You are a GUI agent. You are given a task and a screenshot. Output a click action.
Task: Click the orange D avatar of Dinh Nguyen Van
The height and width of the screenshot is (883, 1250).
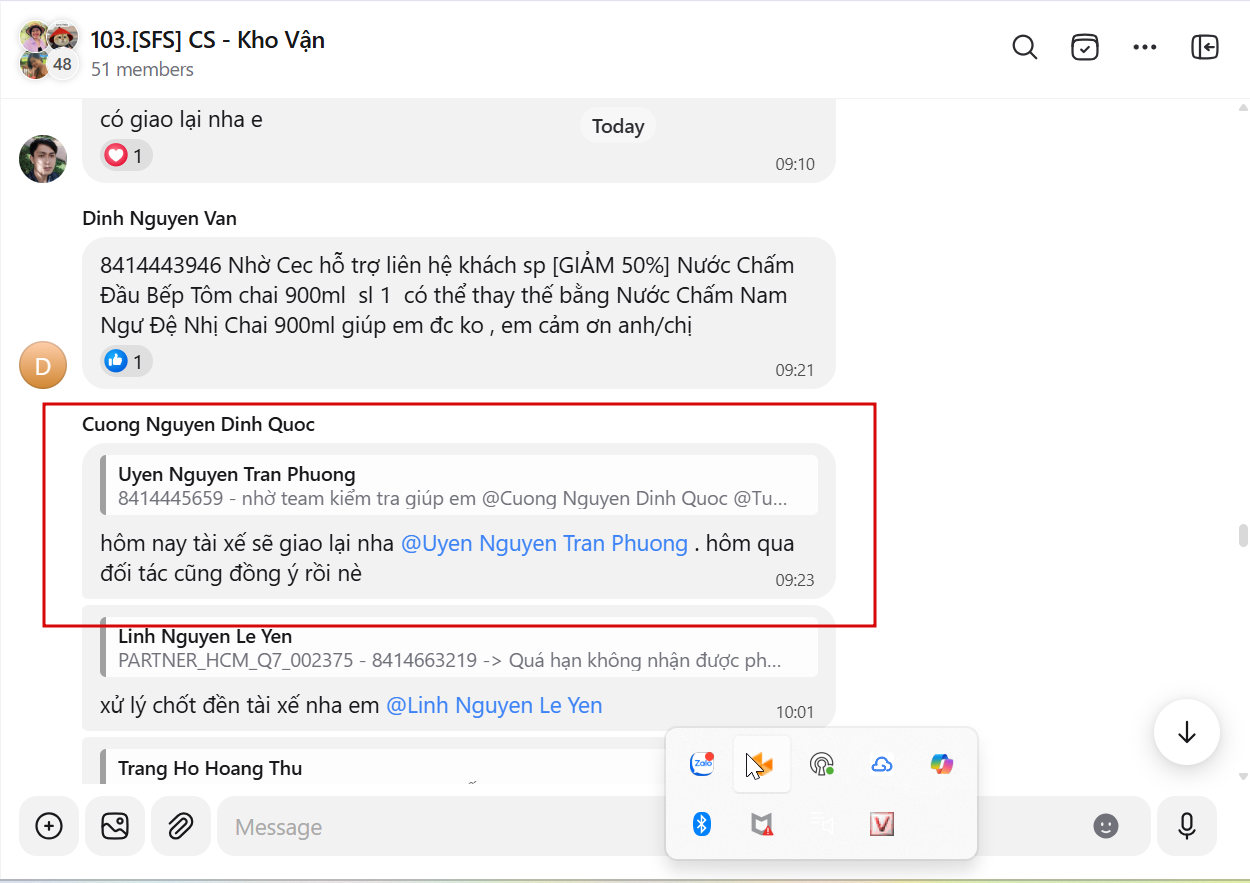43,365
